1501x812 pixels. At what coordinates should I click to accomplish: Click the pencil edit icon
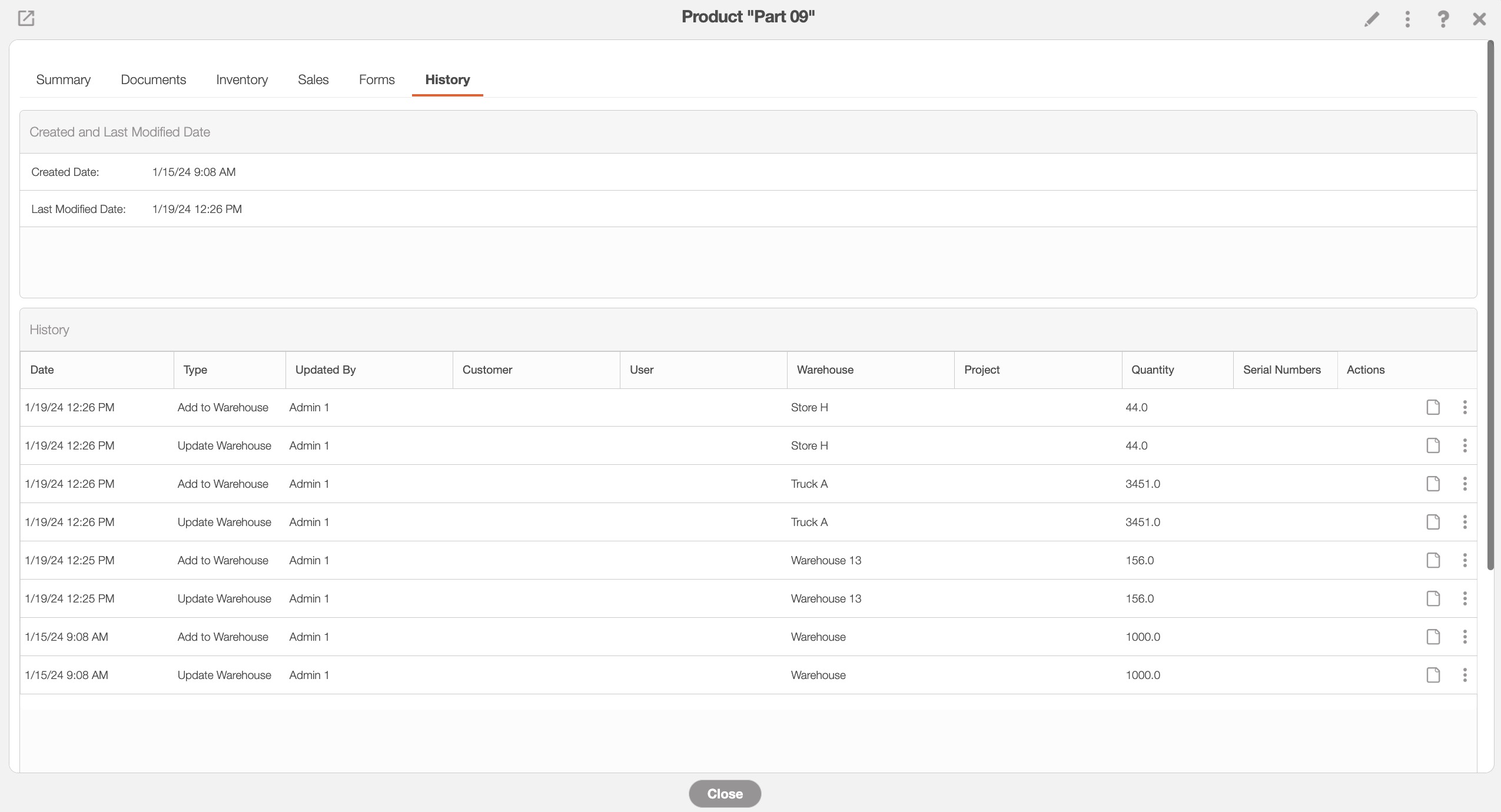[x=1372, y=19]
